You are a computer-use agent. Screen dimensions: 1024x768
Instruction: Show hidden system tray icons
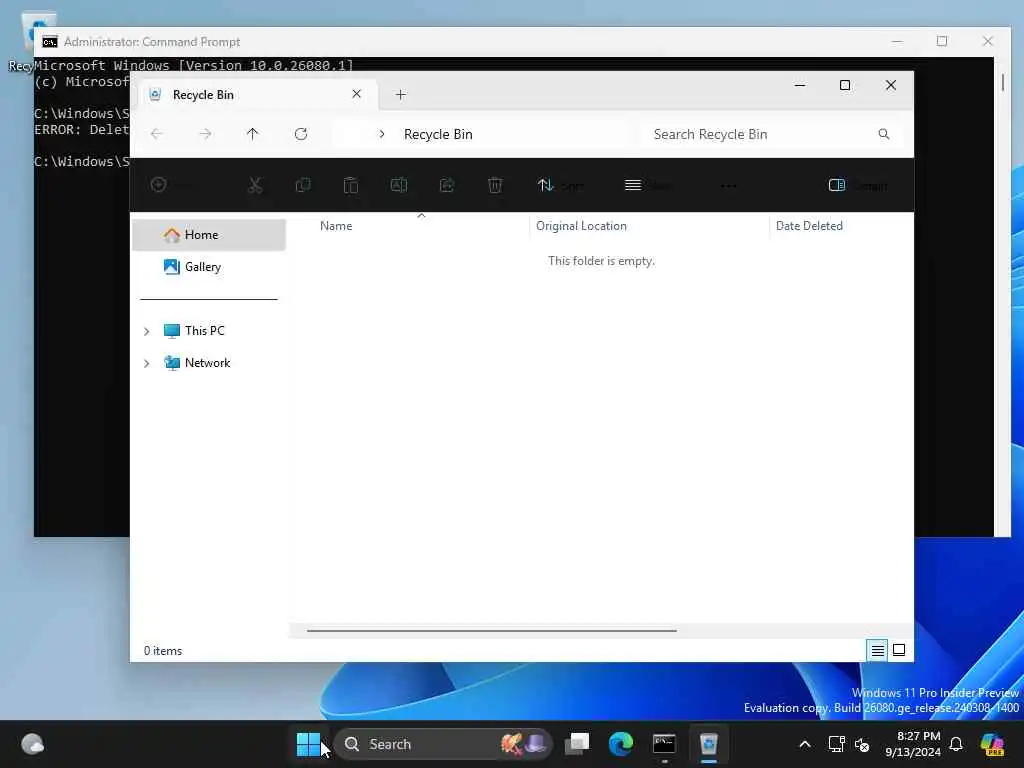pos(805,744)
